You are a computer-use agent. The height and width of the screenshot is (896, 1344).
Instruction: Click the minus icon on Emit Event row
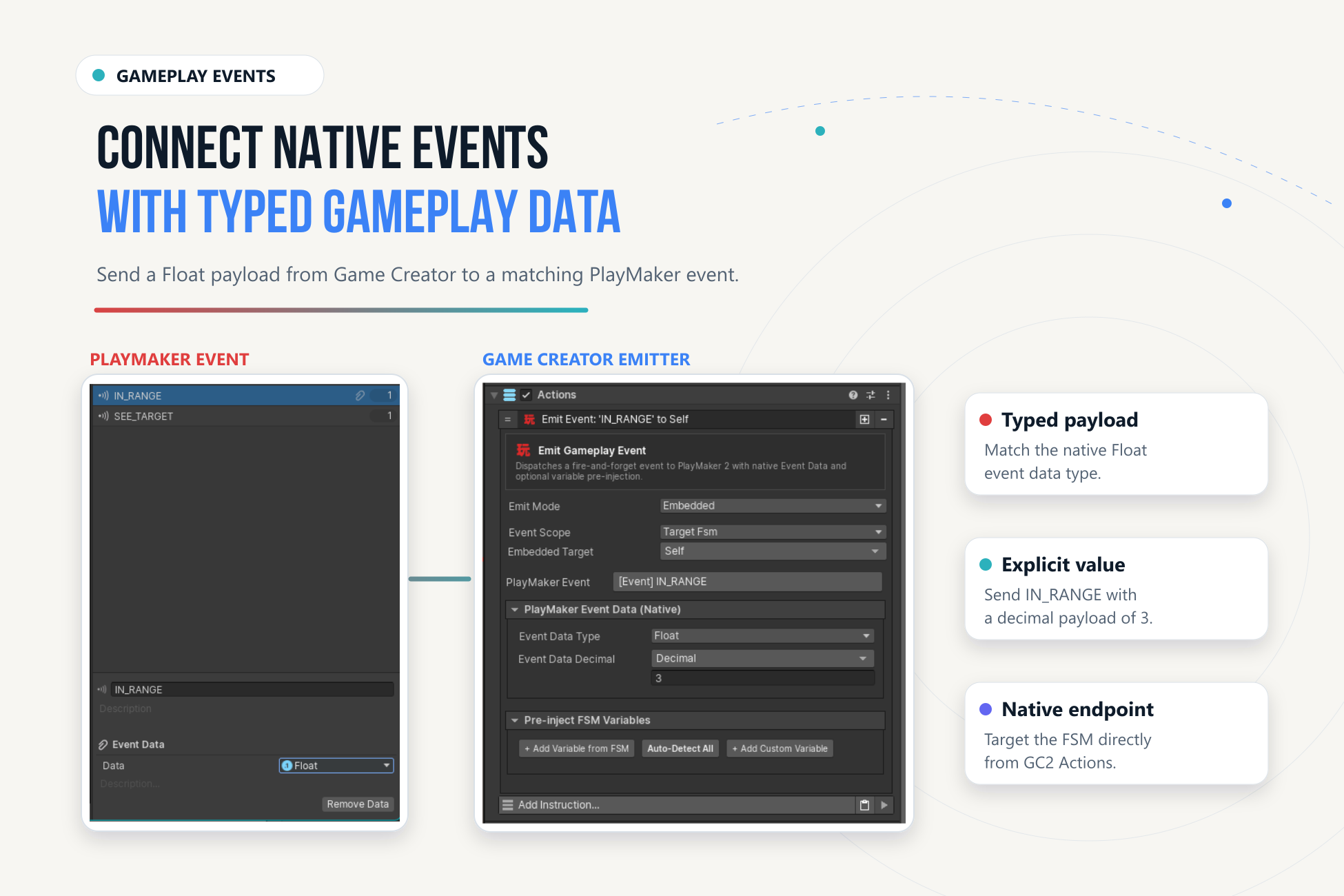pyautogui.click(x=884, y=419)
